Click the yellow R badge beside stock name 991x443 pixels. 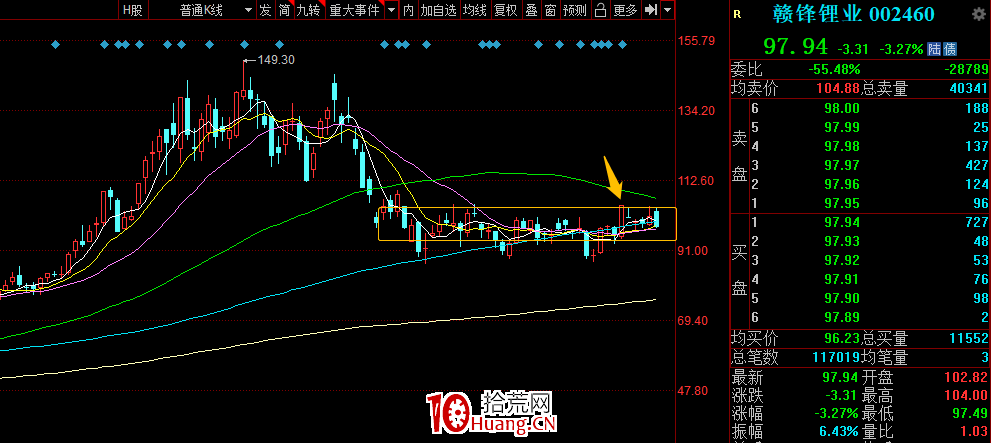click(x=736, y=15)
